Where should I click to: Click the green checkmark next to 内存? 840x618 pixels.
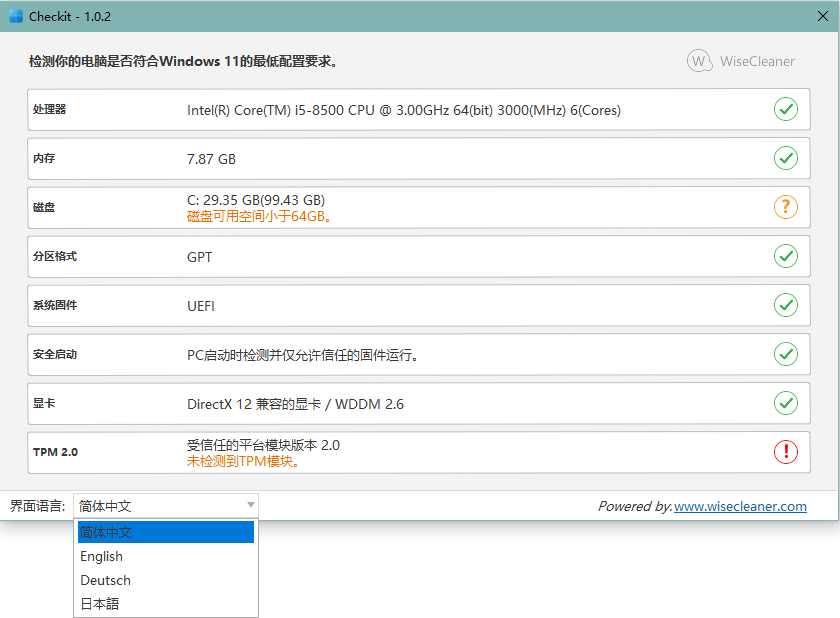[x=786, y=158]
